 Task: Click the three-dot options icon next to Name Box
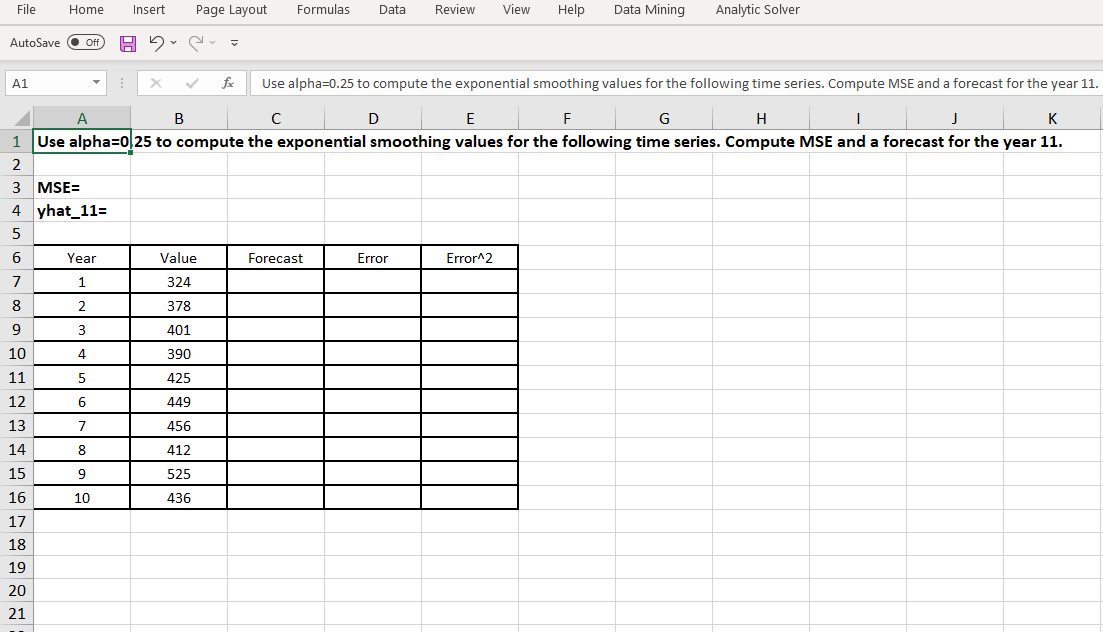121,83
